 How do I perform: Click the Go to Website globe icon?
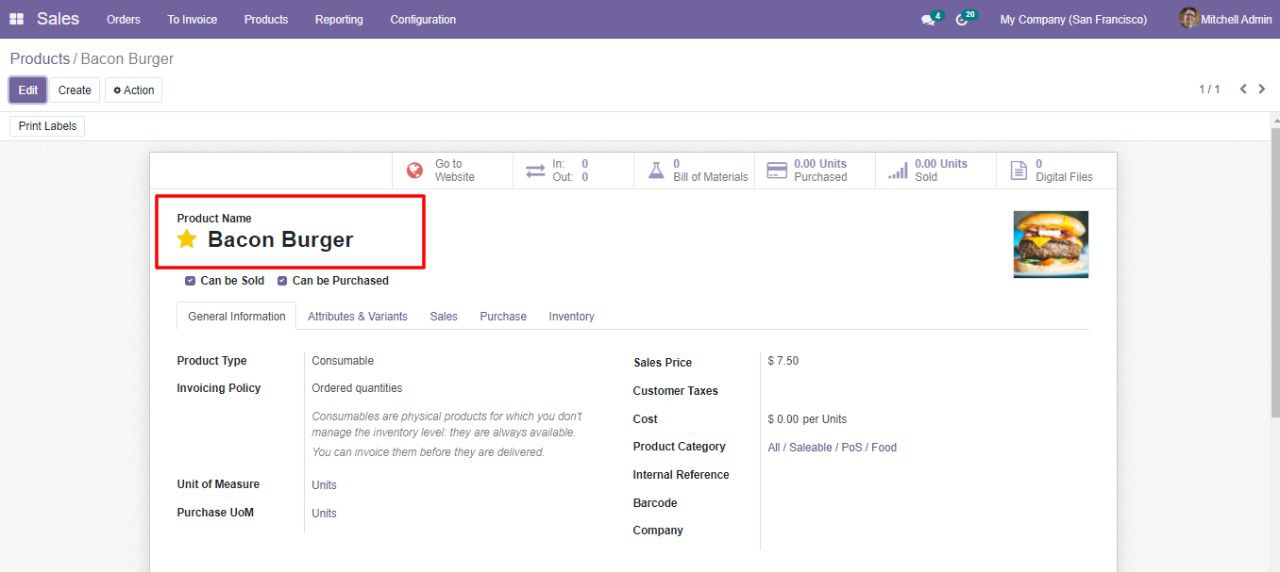pyautogui.click(x=415, y=171)
